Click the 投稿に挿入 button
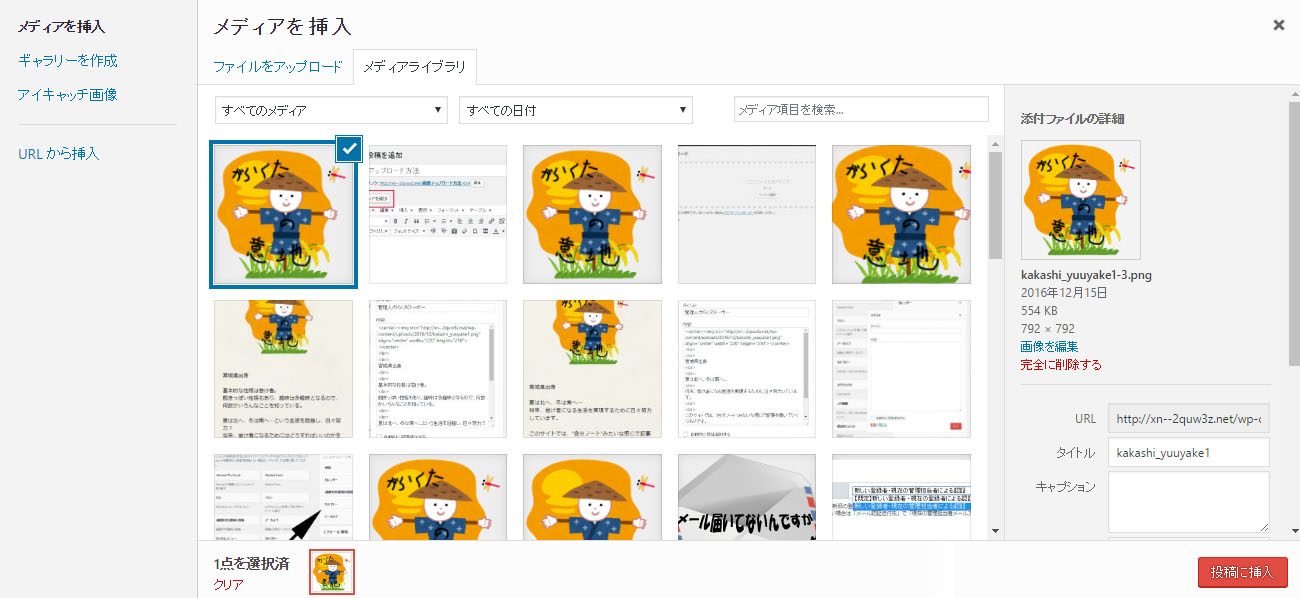Viewport: 1300px width, 598px height. coord(1242,572)
